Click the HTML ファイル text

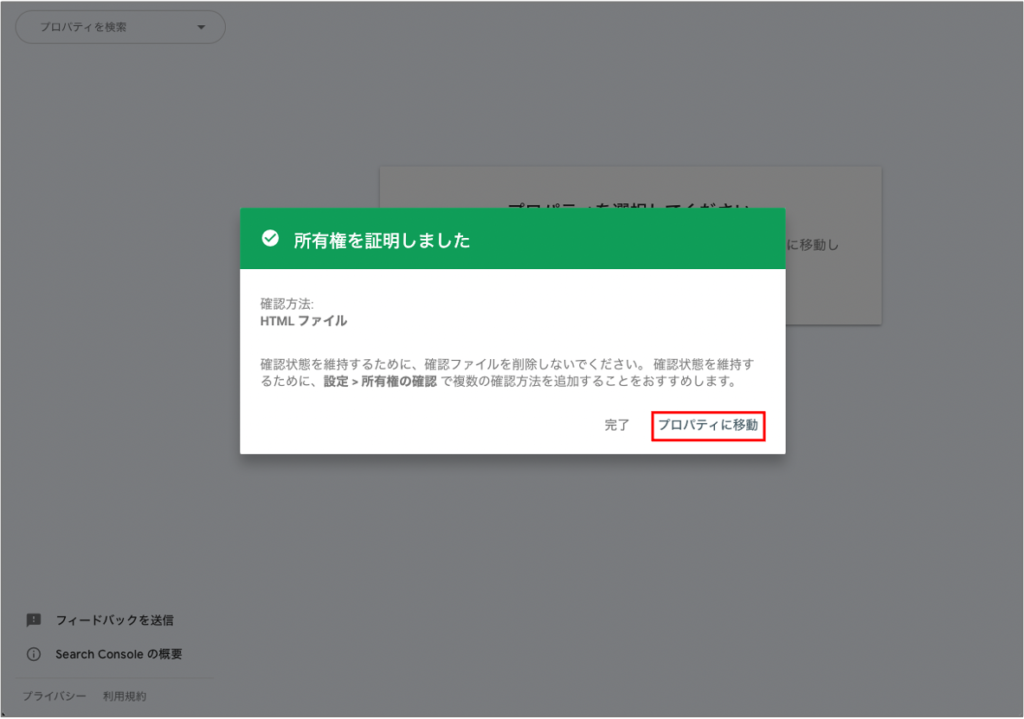(304, 321)
